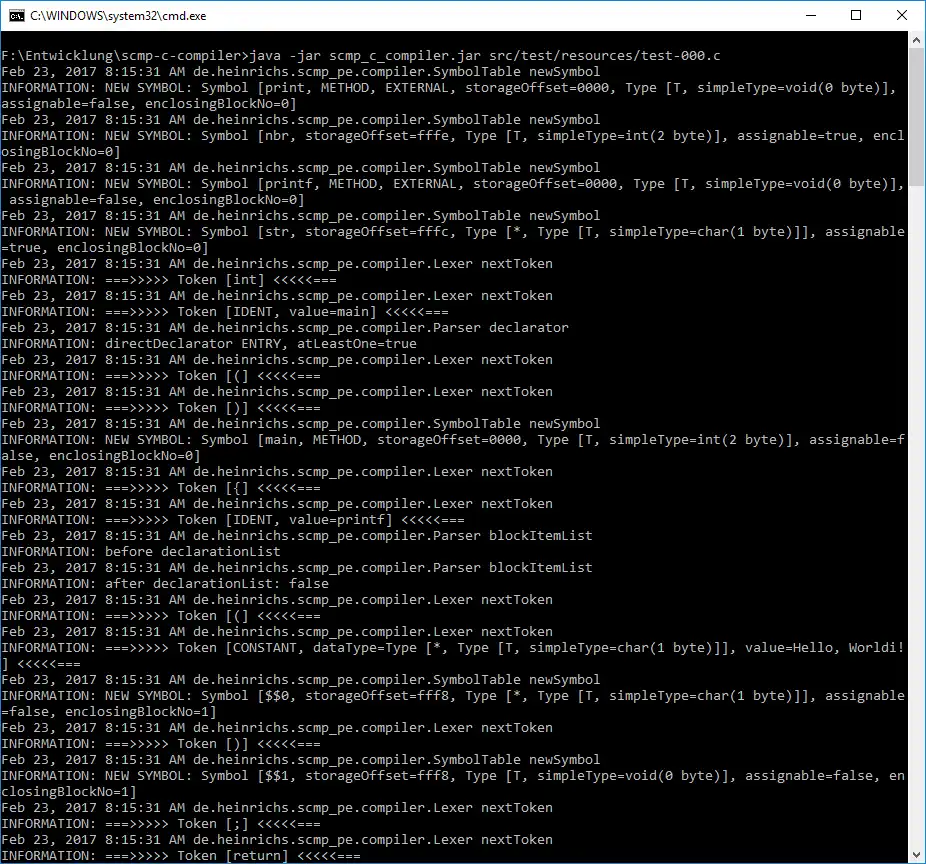Click the wrapped '] <<<<<===' line
Image resolution: width=926 pixels, height=864 pixels.
pos(41,663)
